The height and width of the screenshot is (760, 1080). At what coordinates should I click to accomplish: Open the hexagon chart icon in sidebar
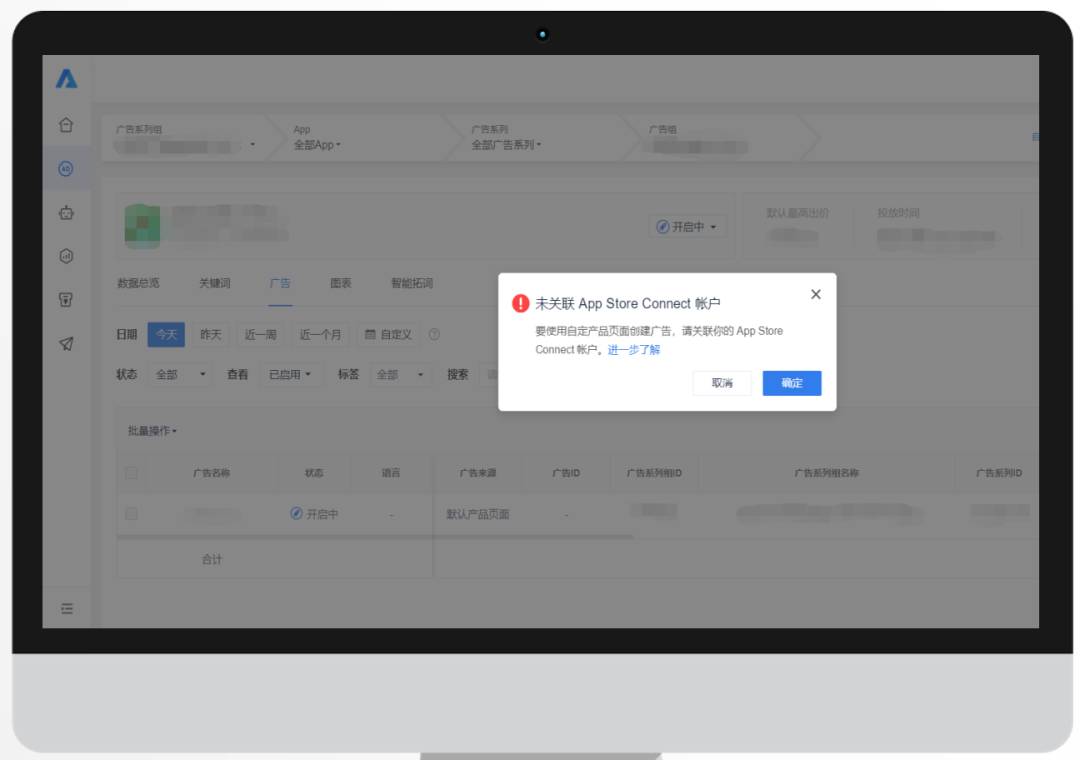(x=66, y=256)
